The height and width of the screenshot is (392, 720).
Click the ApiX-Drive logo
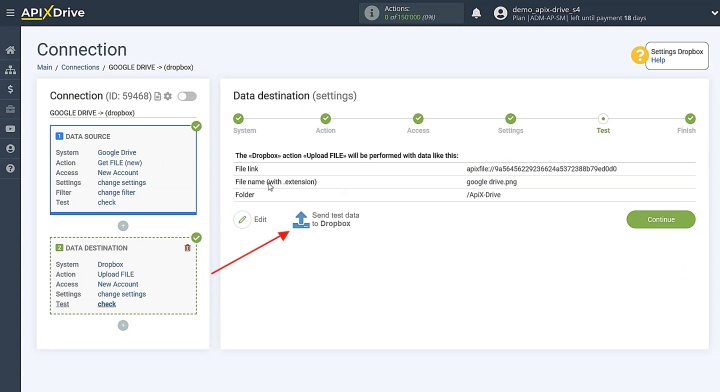pyautogui.click(x=53, y=12)
